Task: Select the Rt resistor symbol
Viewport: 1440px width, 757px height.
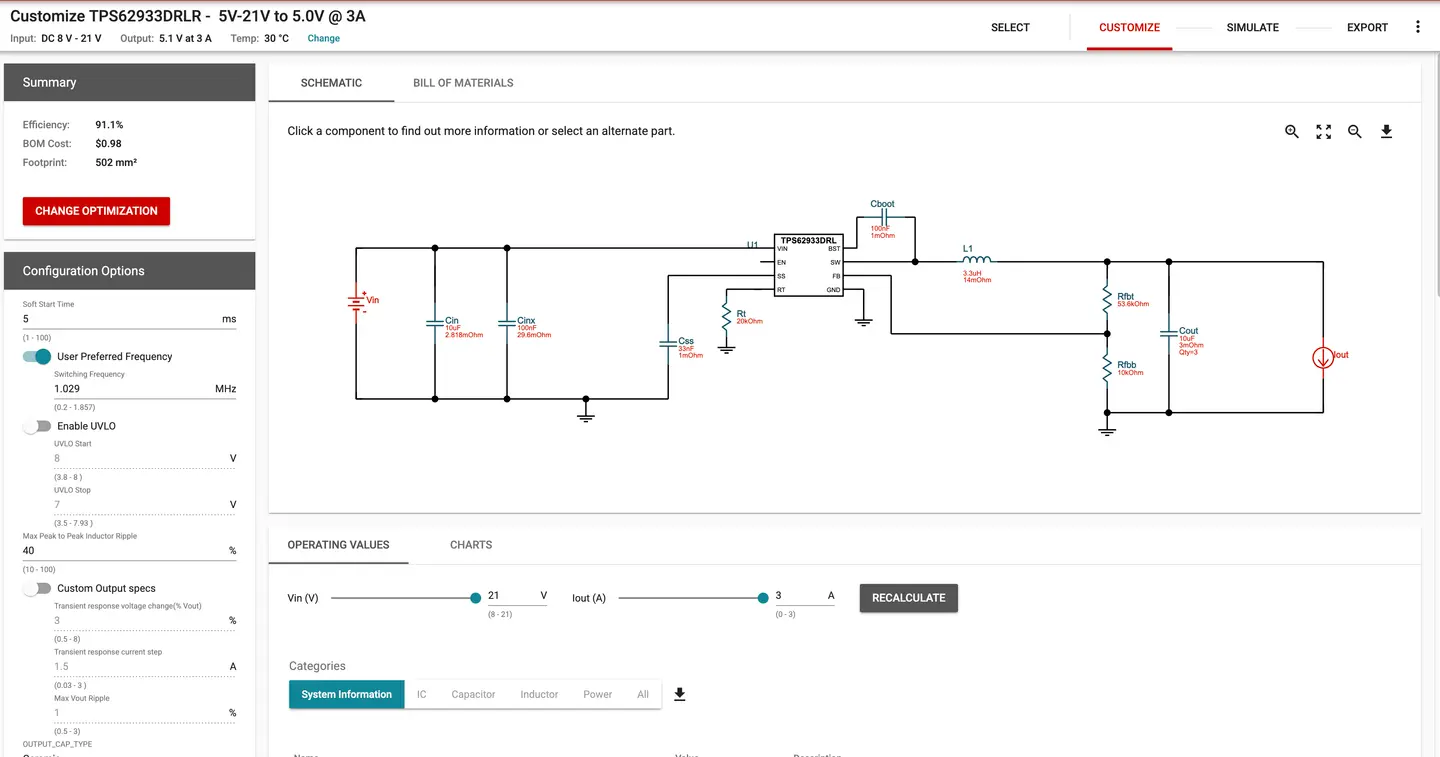Action: (727, 318)
